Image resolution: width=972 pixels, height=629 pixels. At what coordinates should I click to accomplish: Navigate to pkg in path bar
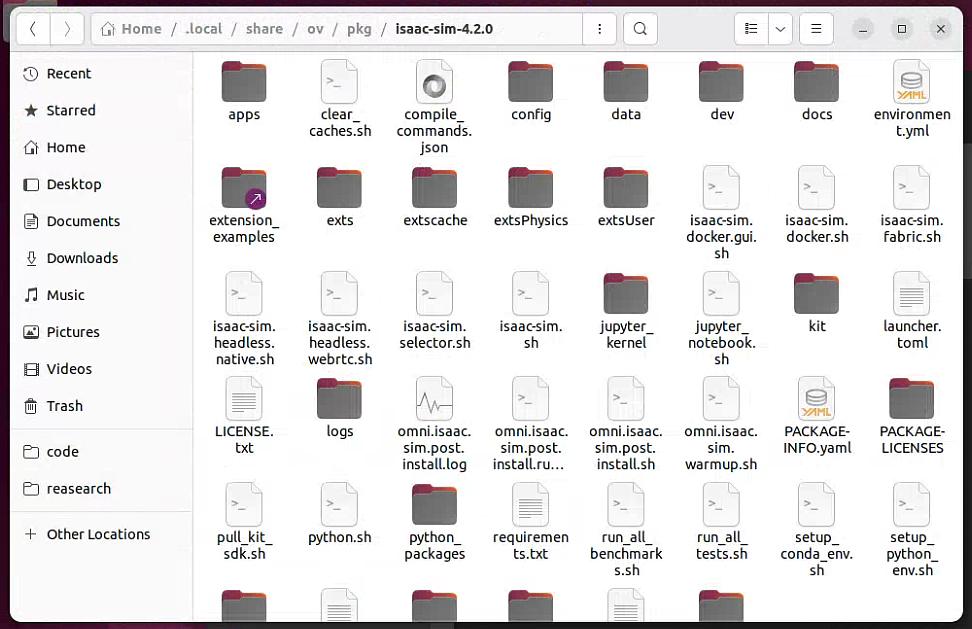(x=359, y=29)
